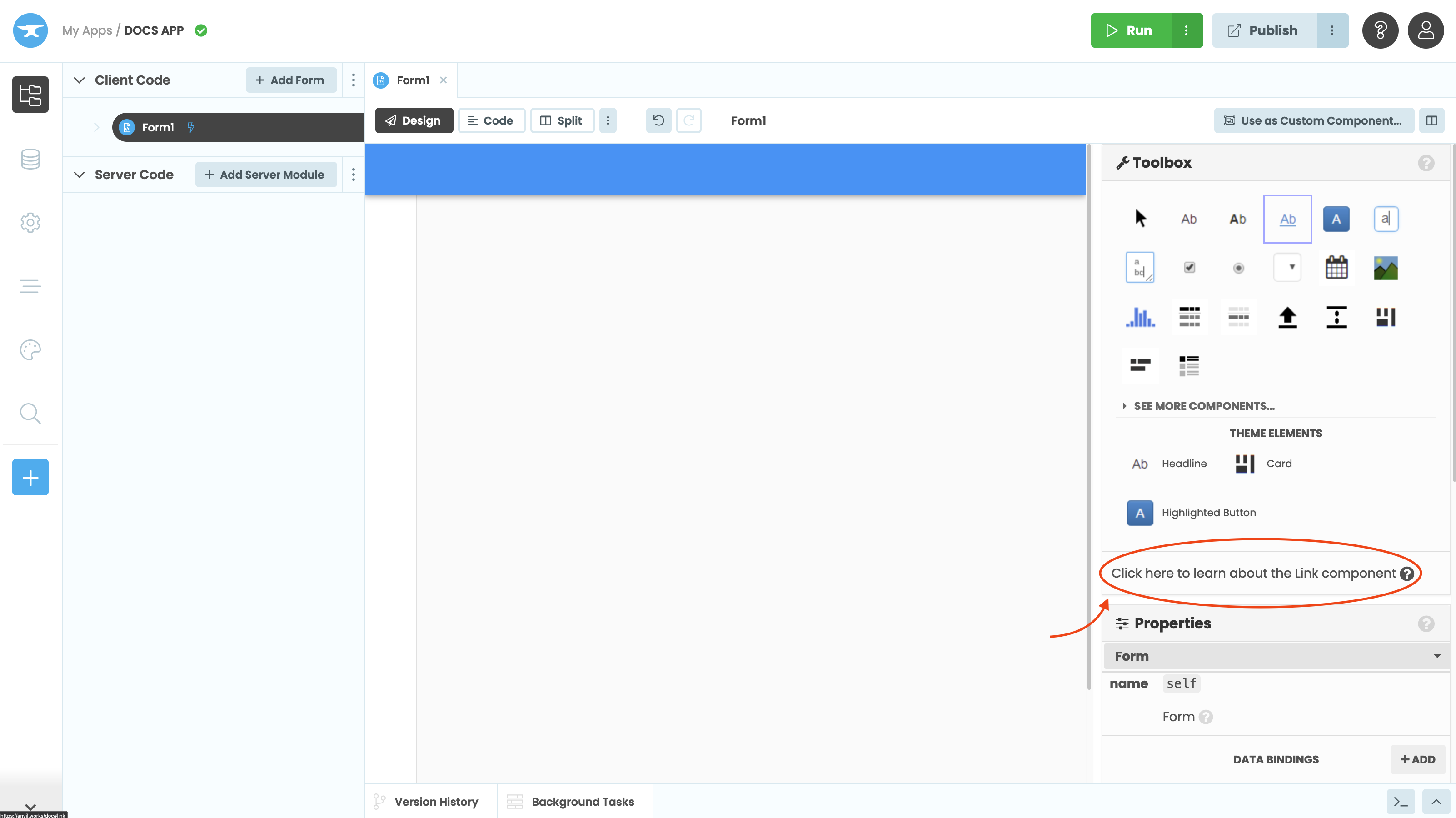Click the Undo arrow button

[658, 120]
